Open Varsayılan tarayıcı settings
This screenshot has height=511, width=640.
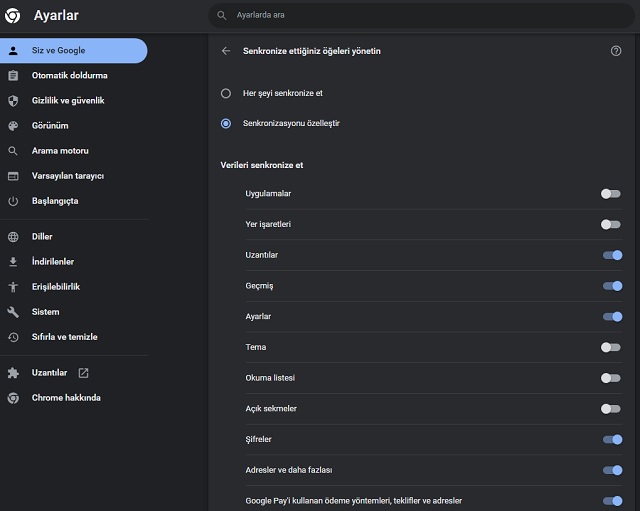(x=73, y=176)
